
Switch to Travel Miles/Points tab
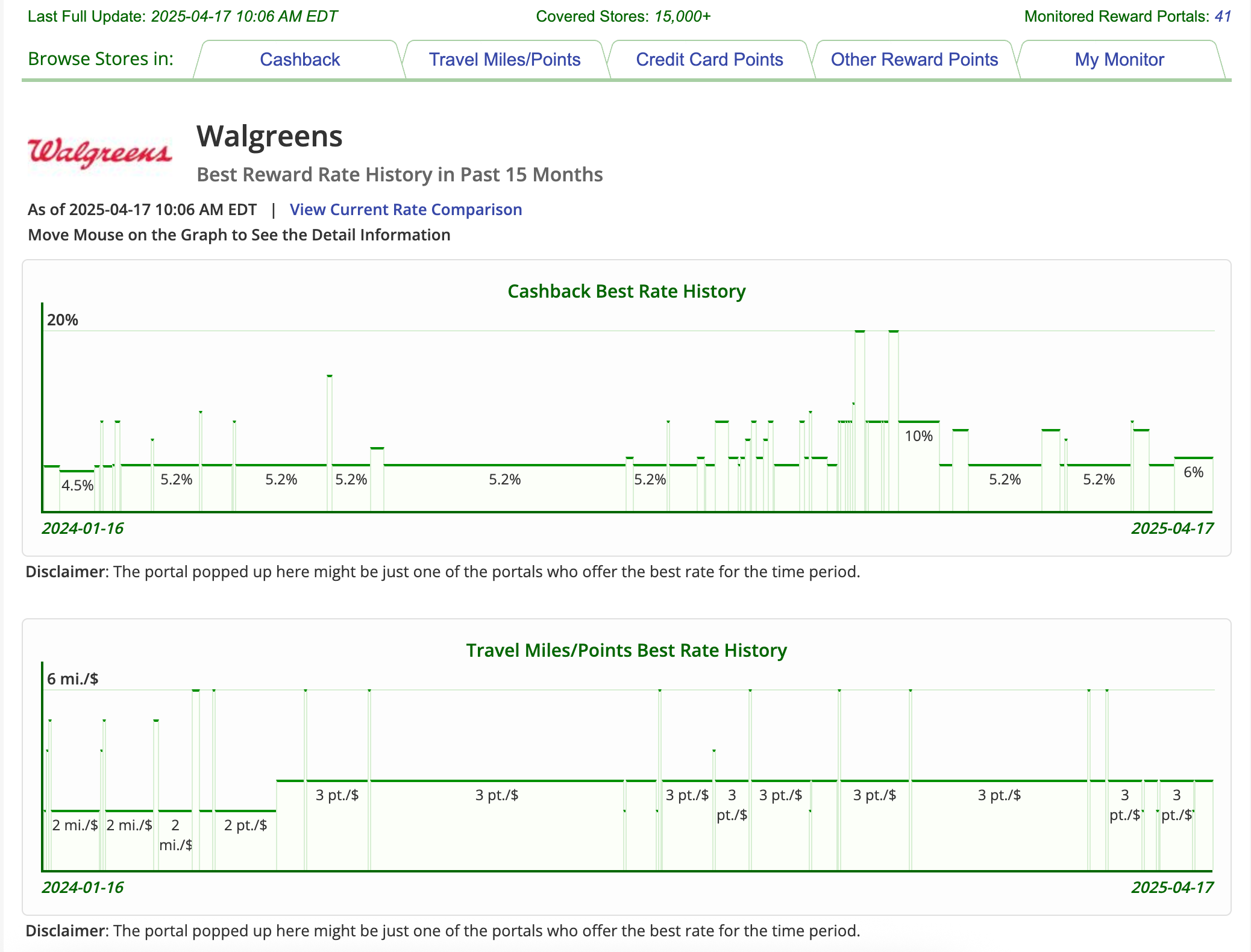504,60
